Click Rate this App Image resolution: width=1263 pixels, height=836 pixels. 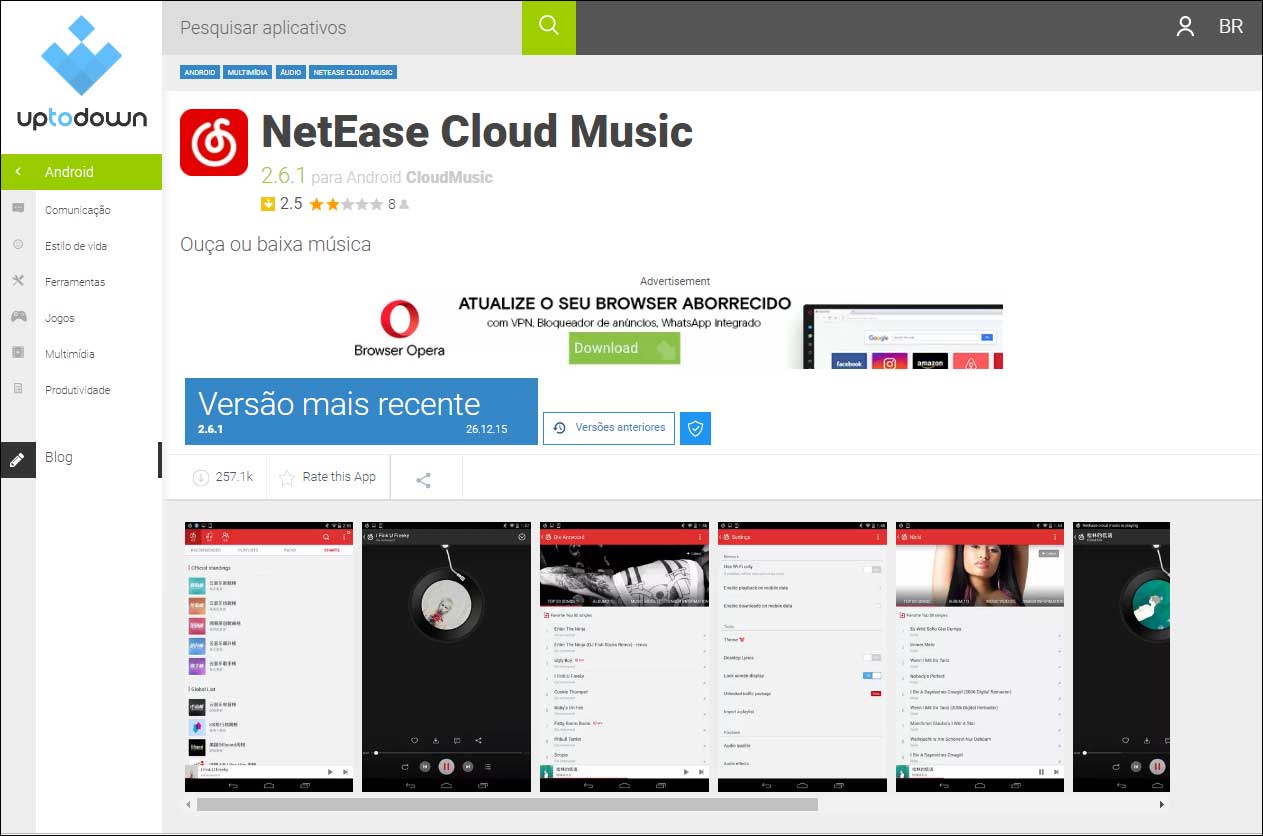(x=339, y=477)
